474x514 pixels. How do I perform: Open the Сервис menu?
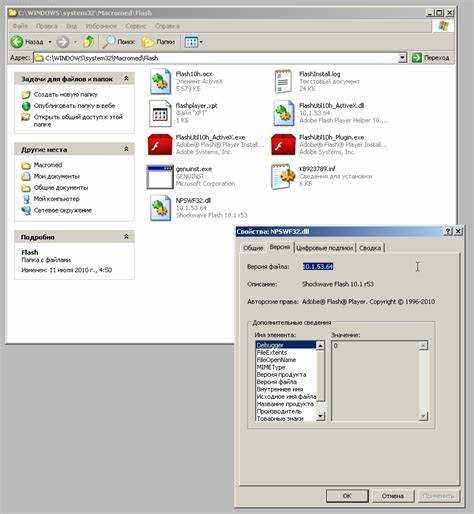pos(136,26)
